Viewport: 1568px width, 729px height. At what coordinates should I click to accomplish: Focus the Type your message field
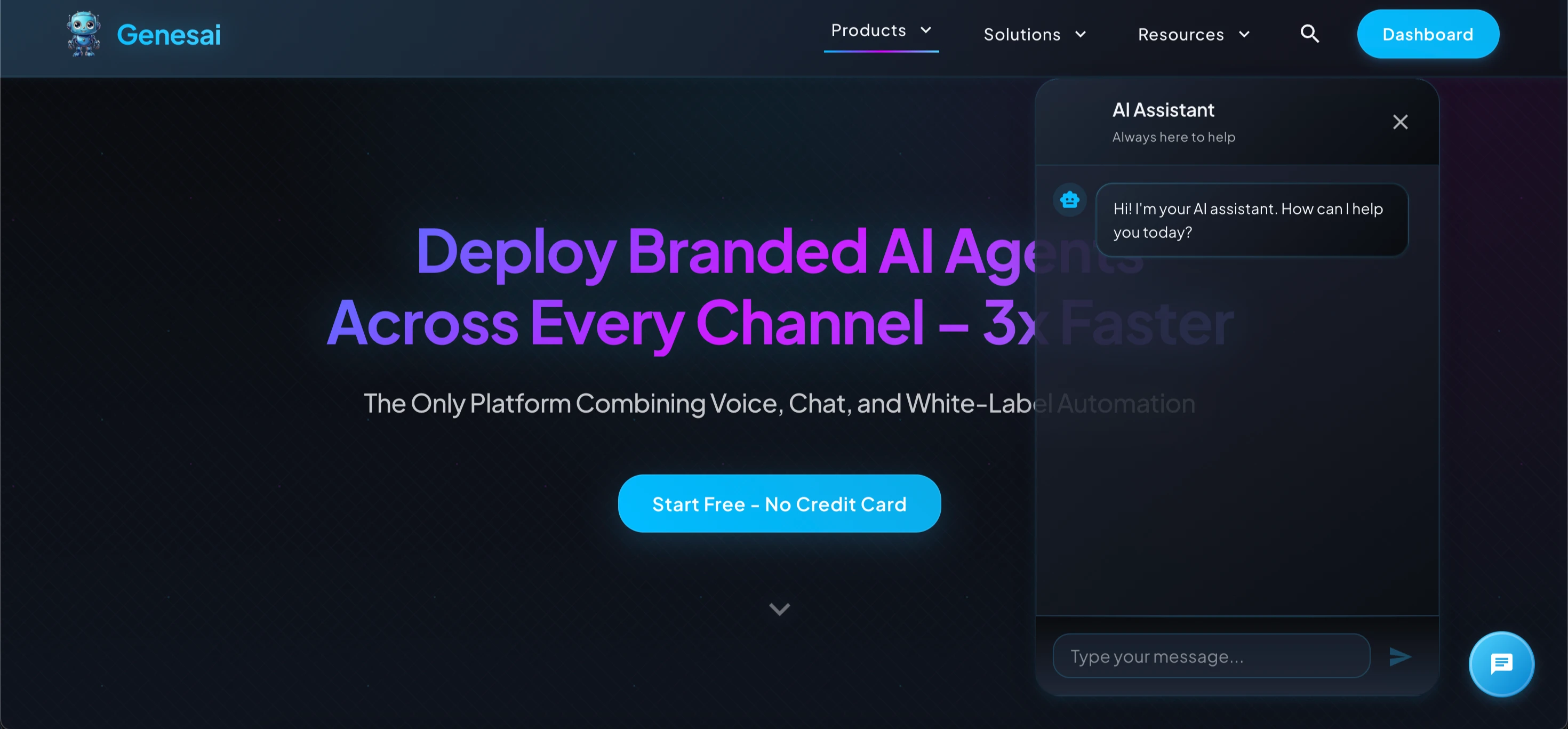coord(1211,656)
